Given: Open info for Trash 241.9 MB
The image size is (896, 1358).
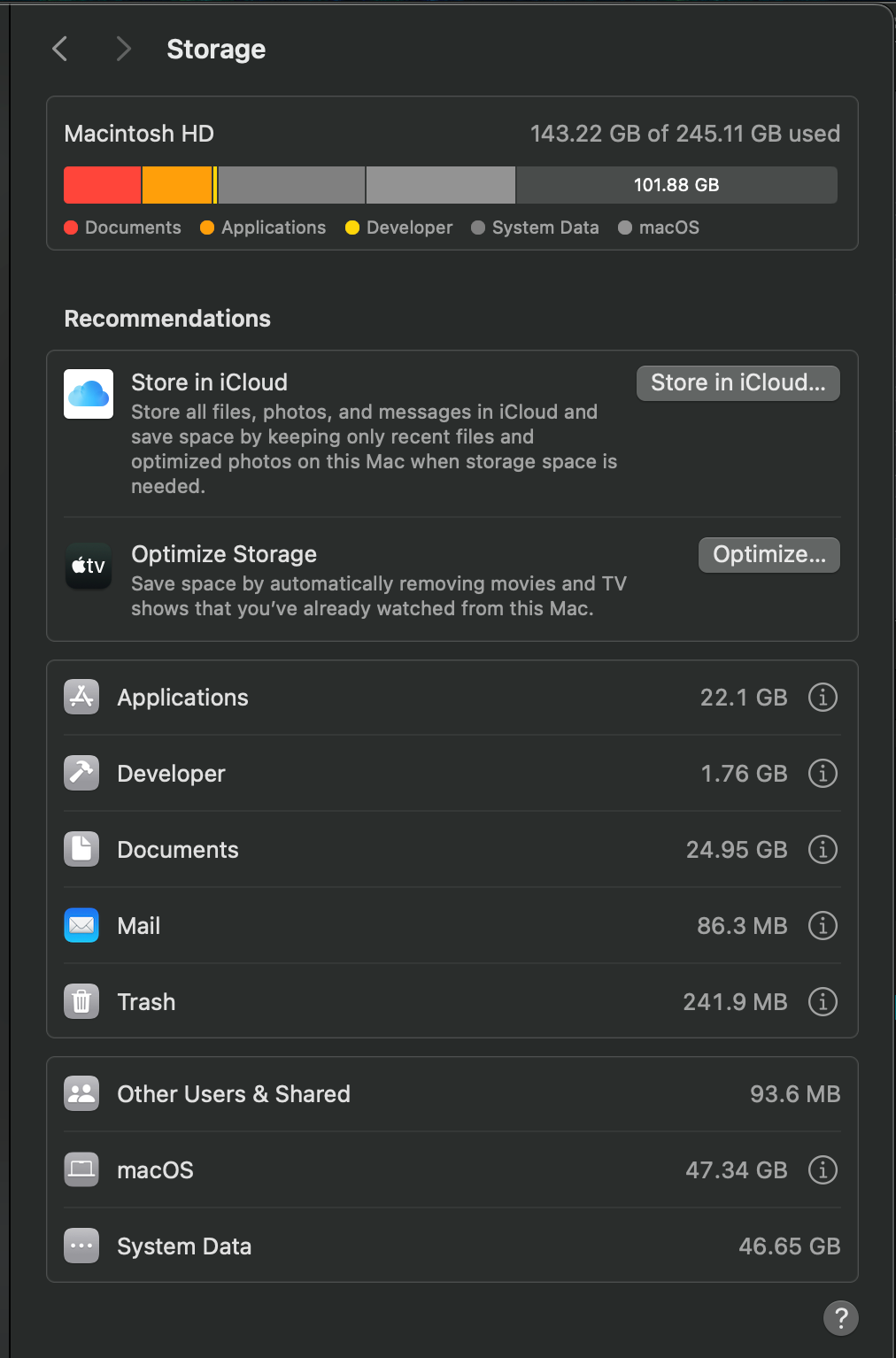Looking at the screenshot, I should 823,1002.
